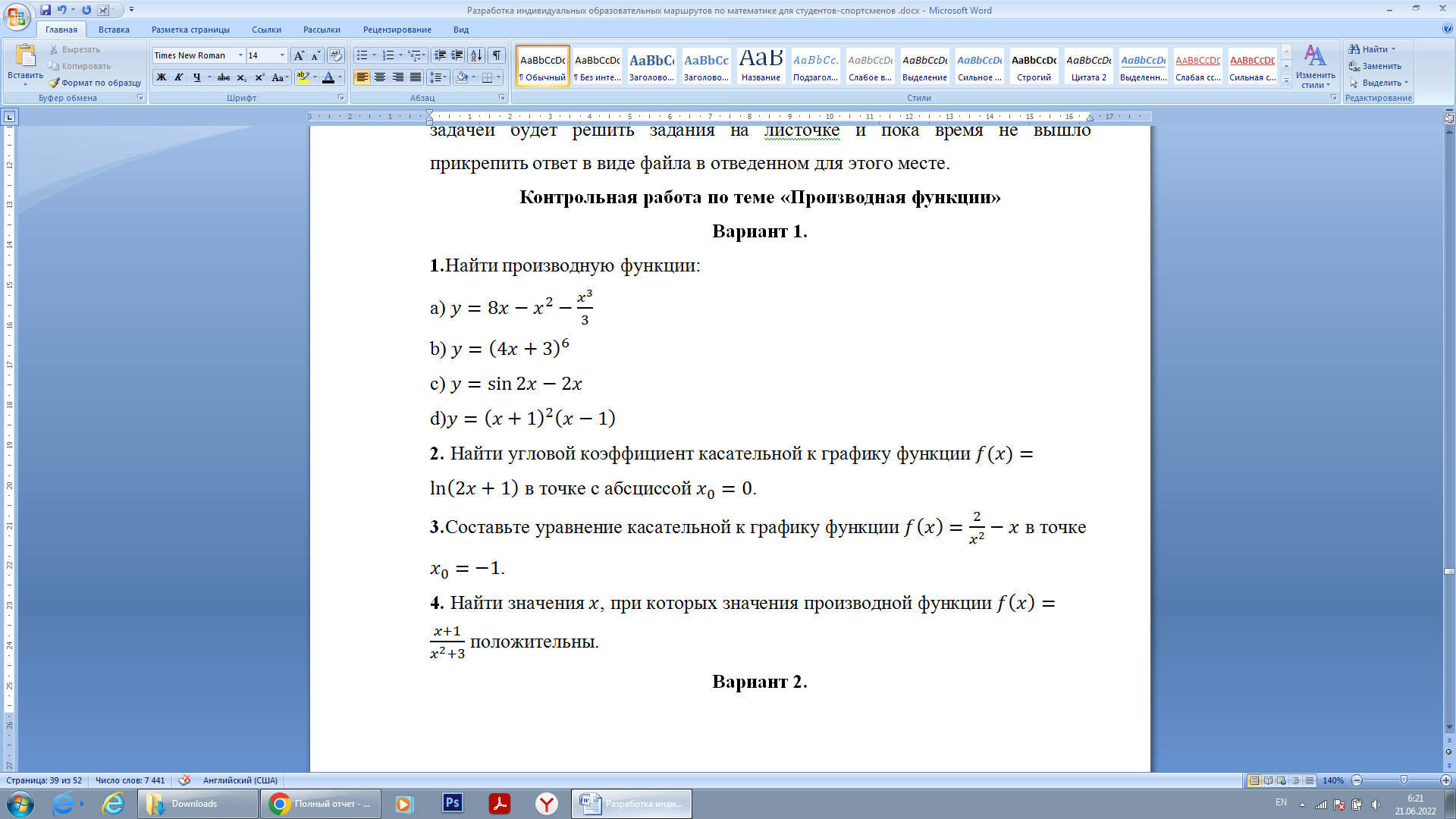The height and width of the screenshot is (819, 1456).
Task: Toggle strikethrough formatting
Action: click(224, 77)
